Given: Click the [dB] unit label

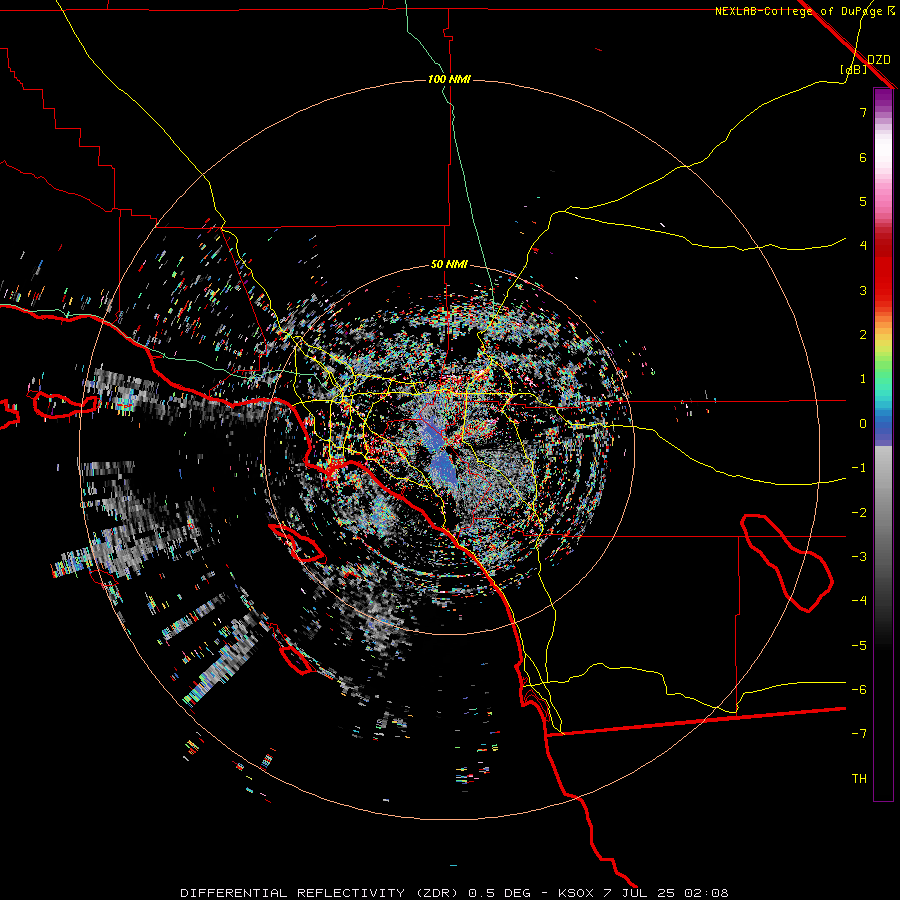Looking at the screenshot, I should pyautogui.click(x=854, y=69).
